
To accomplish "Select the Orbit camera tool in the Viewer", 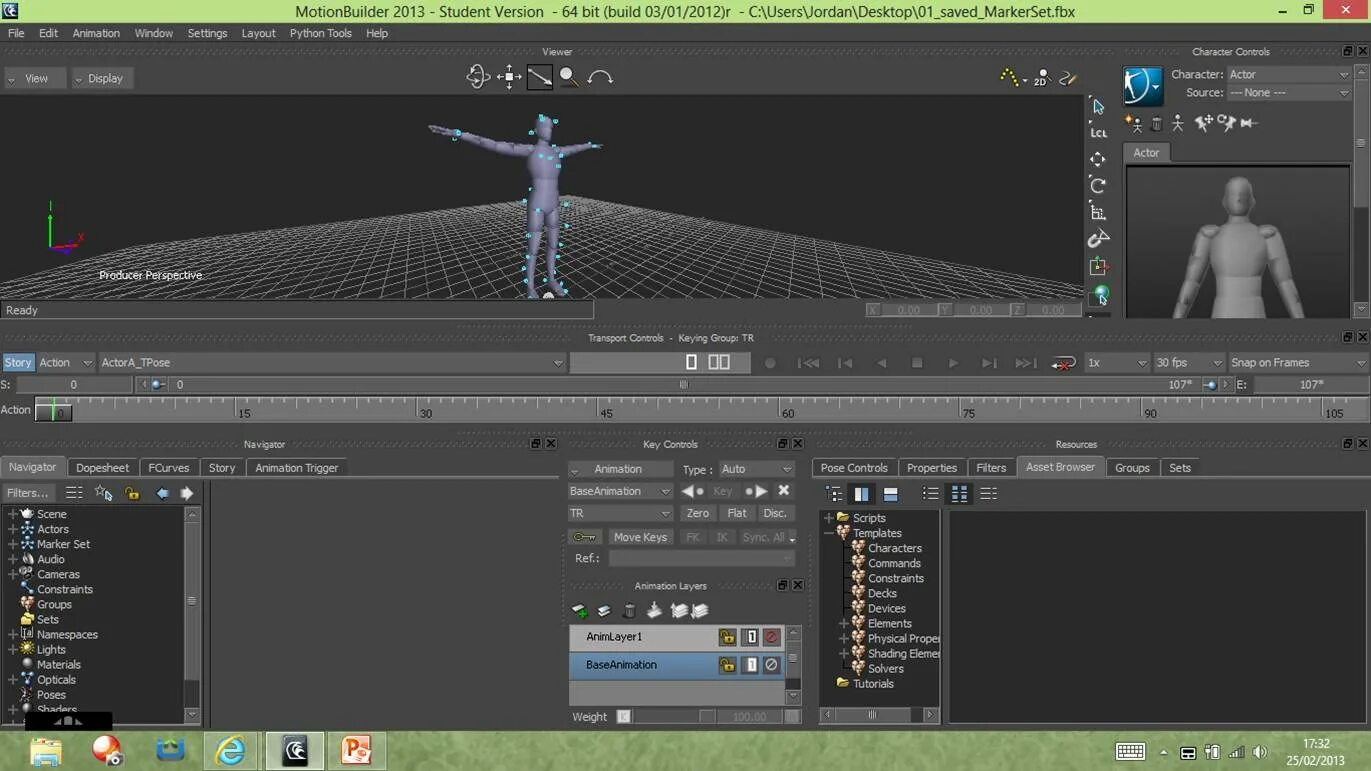I will pos(478,77).
